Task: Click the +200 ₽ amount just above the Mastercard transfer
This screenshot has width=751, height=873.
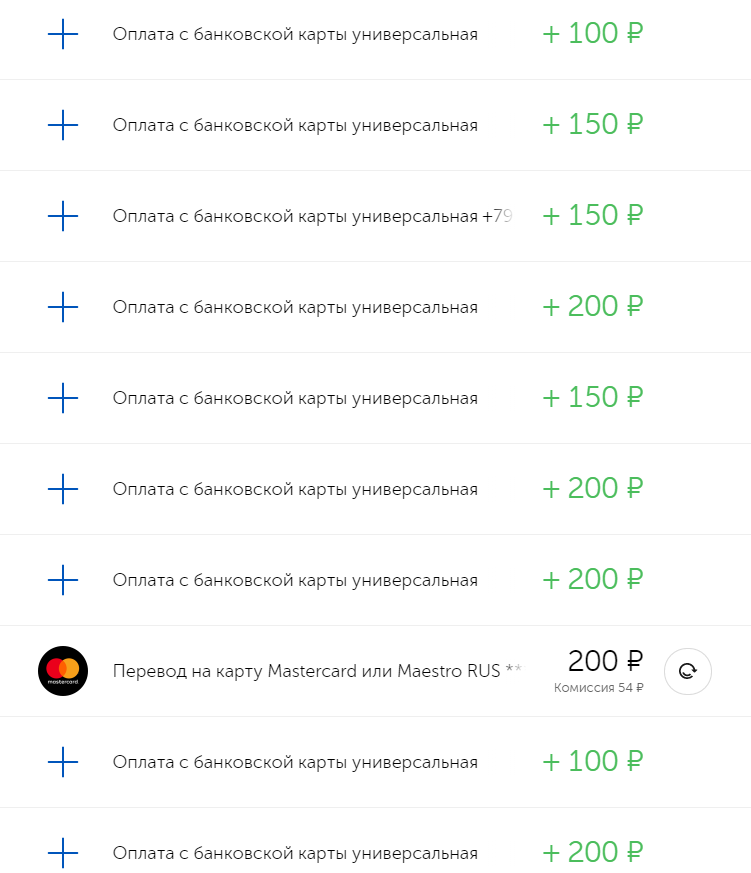Action: tap(592, 580)
